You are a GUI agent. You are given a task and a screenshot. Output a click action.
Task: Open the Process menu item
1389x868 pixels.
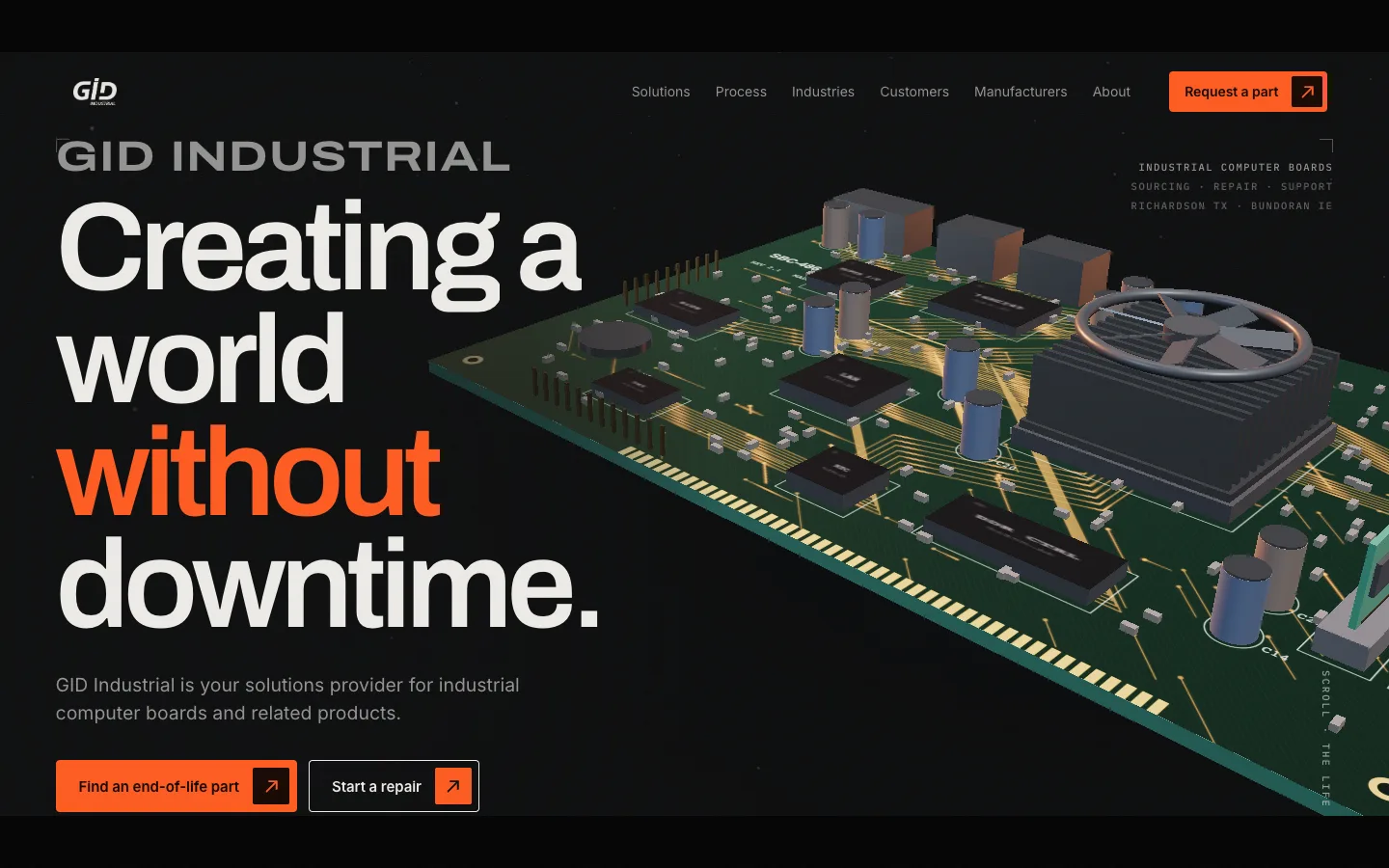741,92
